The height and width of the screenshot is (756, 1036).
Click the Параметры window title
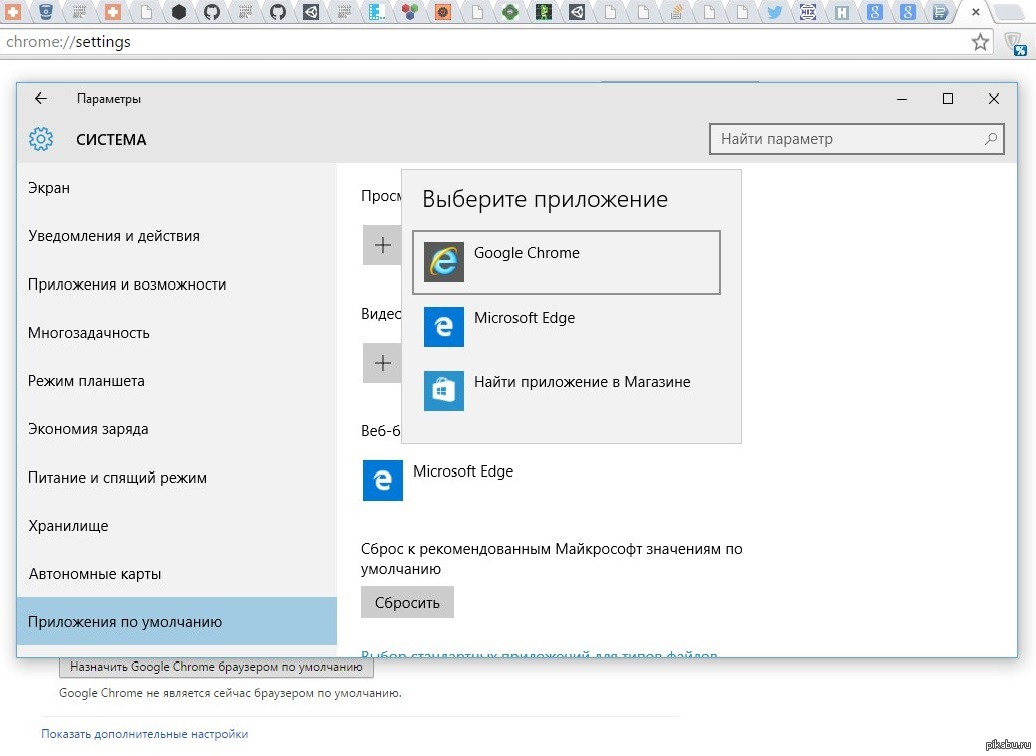(109, 98)
